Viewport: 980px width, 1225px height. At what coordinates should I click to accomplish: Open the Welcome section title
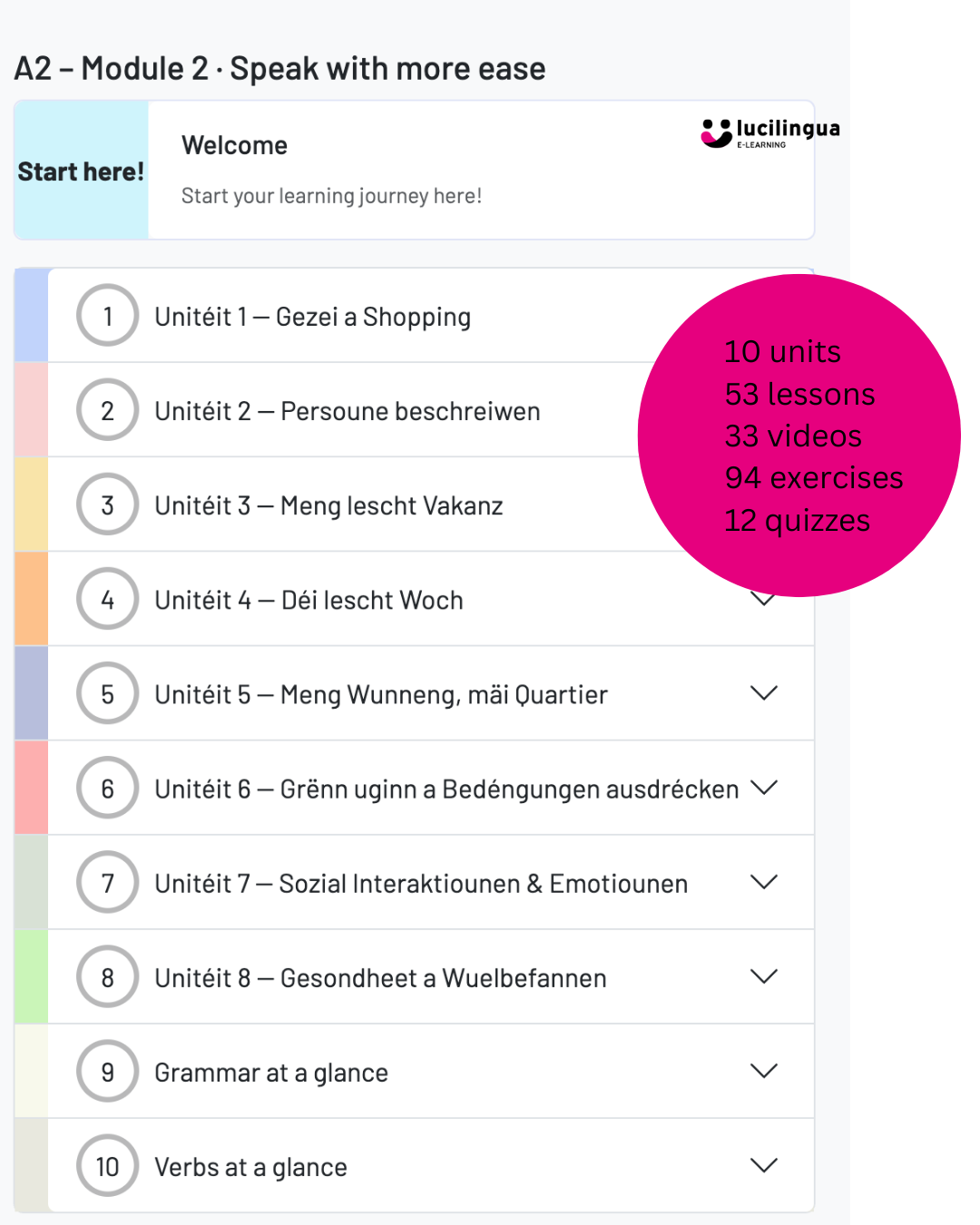[x=234, y=145]
